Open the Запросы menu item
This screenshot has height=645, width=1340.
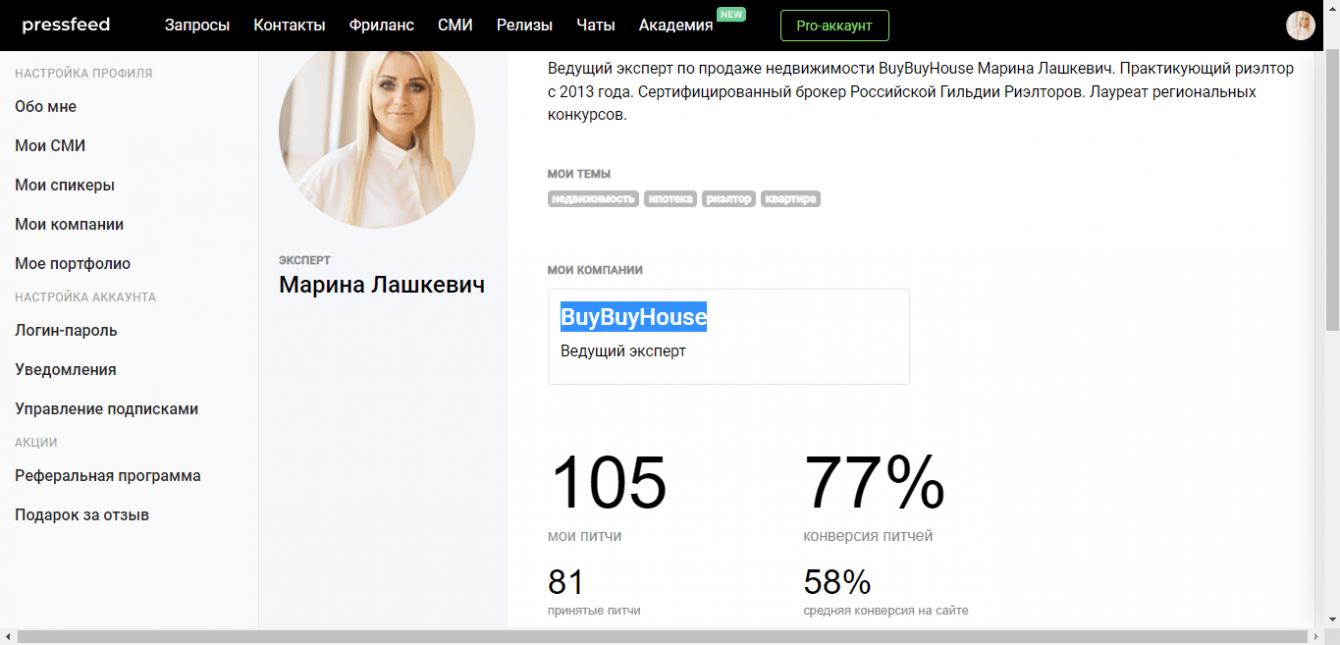coord(197,25)
